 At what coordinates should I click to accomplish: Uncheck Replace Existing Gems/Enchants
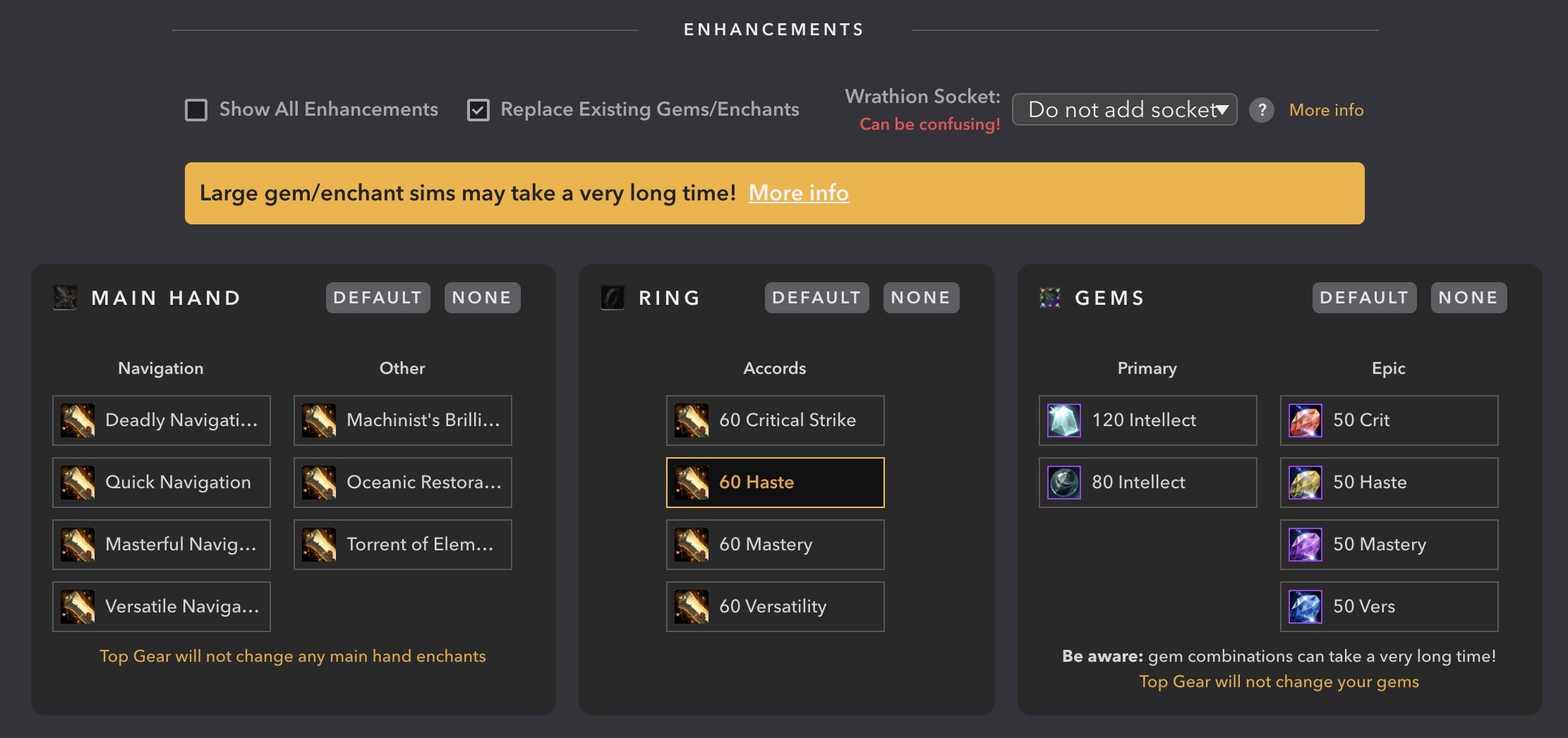[x=478, y=110]
